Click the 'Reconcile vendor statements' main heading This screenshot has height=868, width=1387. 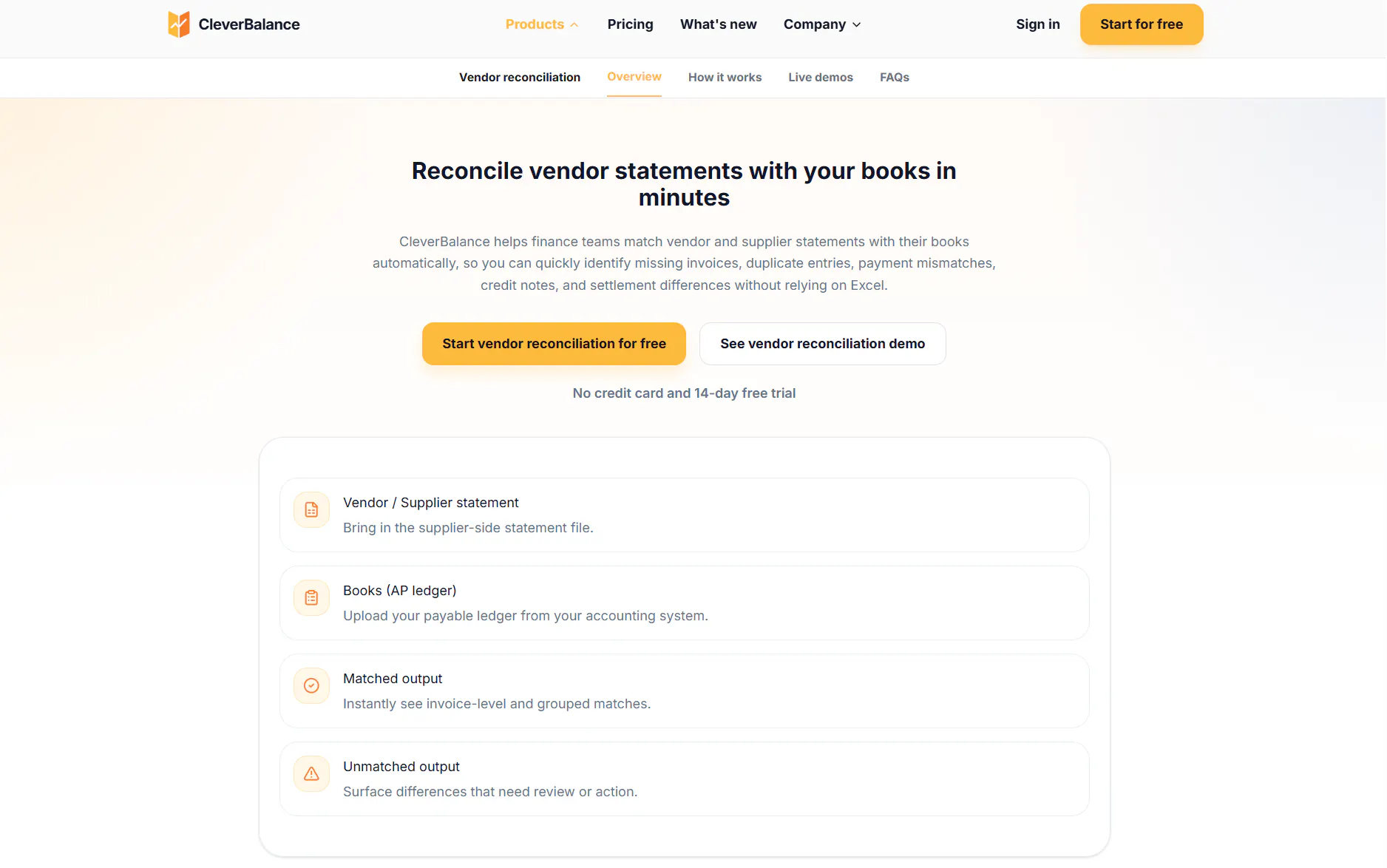tap(684, 184)
